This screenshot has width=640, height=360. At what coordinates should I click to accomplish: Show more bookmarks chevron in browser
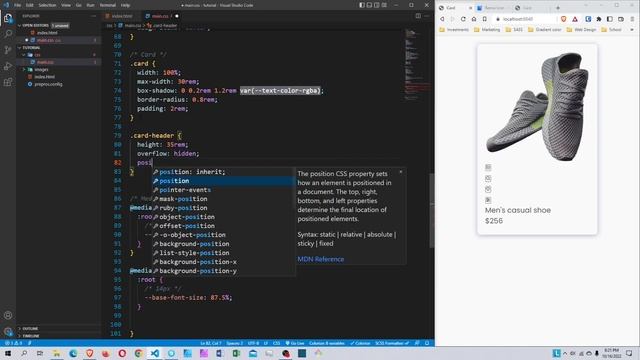(x=632, y=30)
